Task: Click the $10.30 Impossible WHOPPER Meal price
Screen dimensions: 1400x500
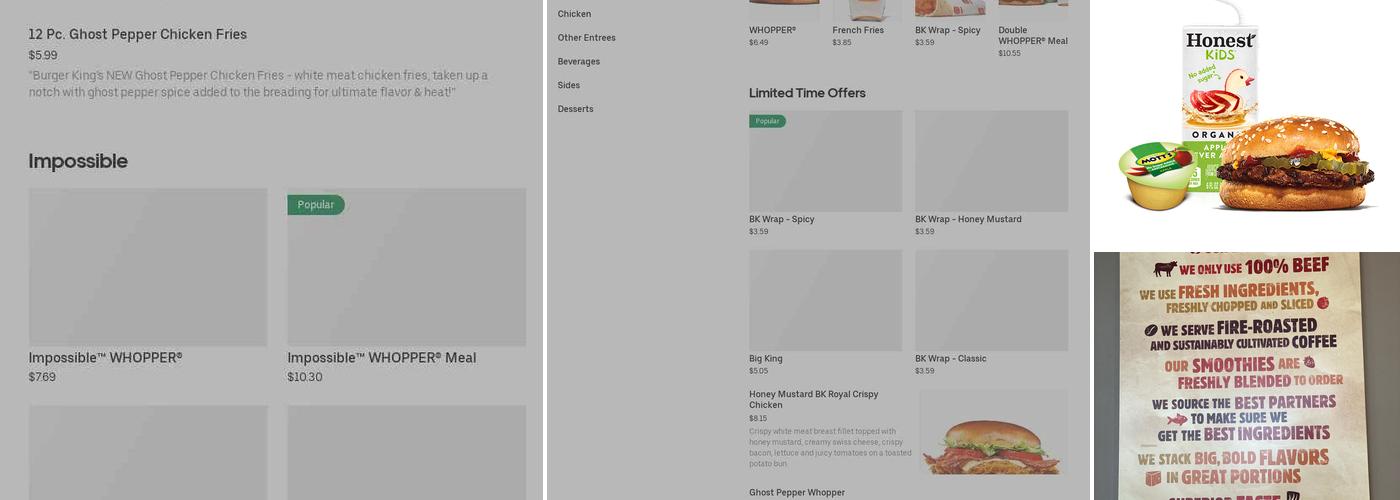Action: pos(305,377)
